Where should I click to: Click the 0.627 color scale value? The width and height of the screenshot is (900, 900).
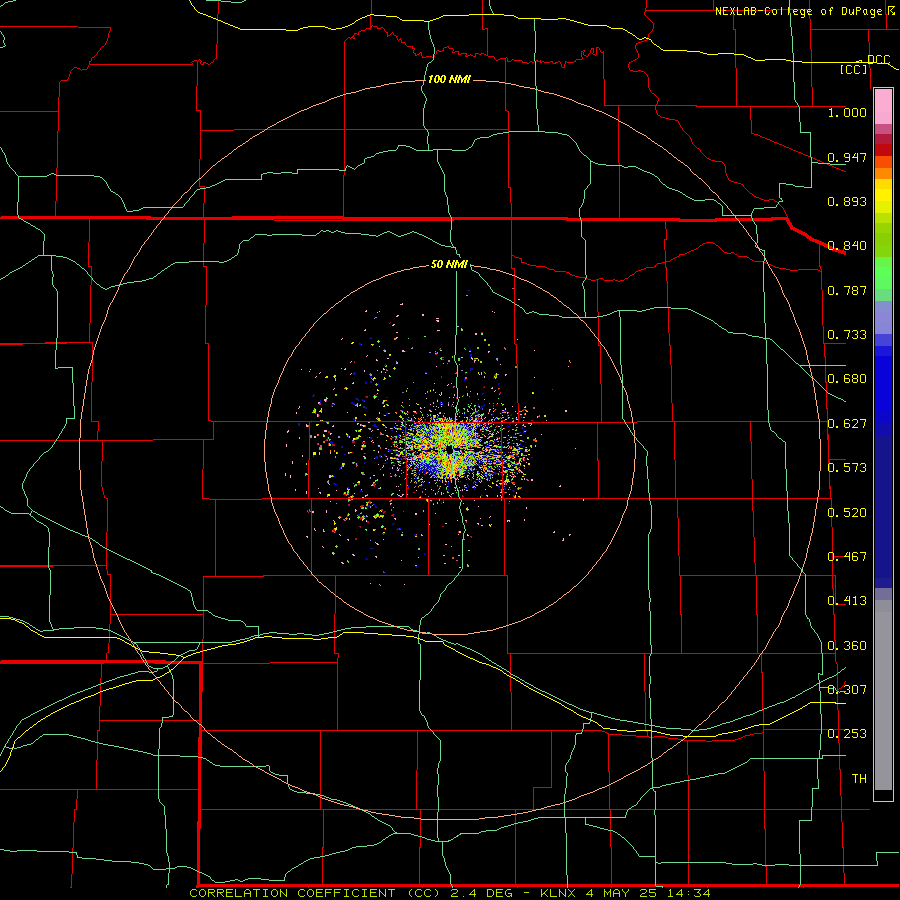tap(847, 424)
